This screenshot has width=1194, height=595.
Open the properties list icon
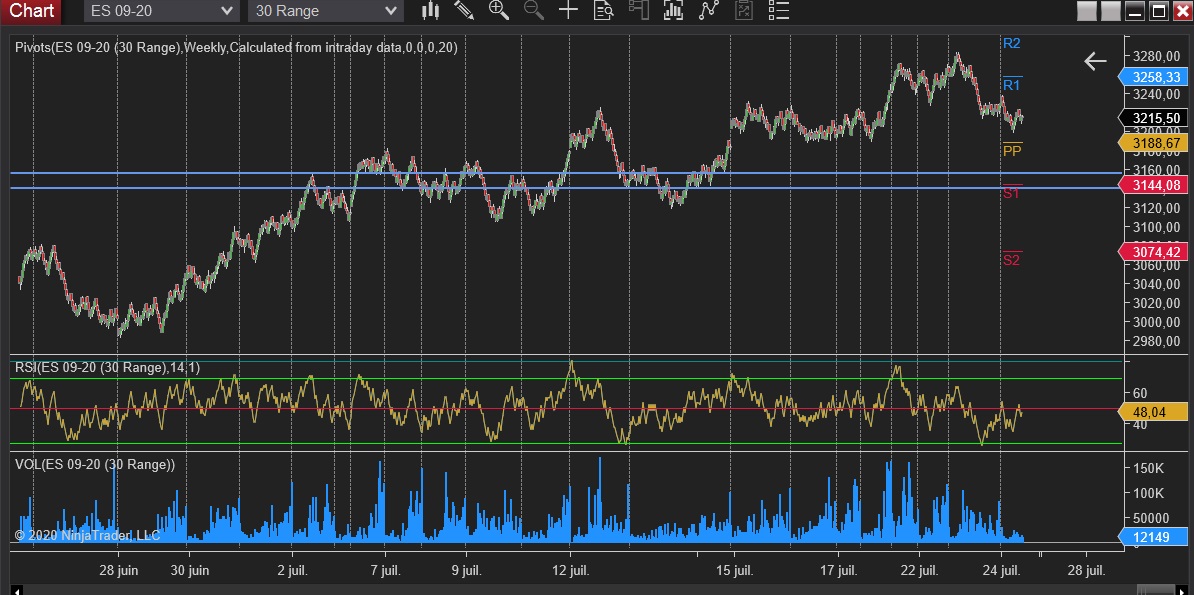(x=778, y=11)
